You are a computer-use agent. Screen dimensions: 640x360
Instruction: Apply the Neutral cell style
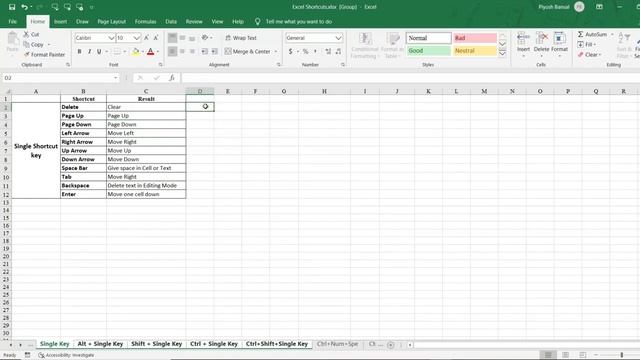[475, 51]
